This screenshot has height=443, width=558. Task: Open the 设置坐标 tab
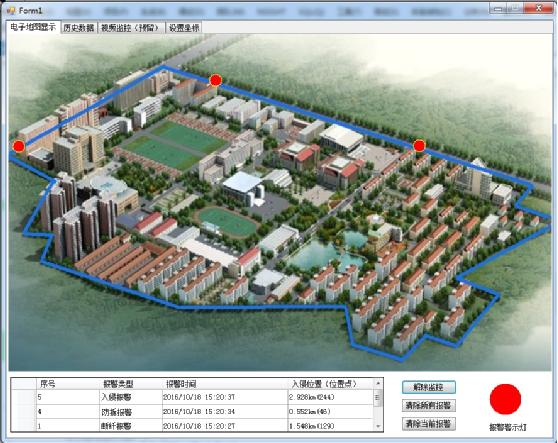[184, 28]
